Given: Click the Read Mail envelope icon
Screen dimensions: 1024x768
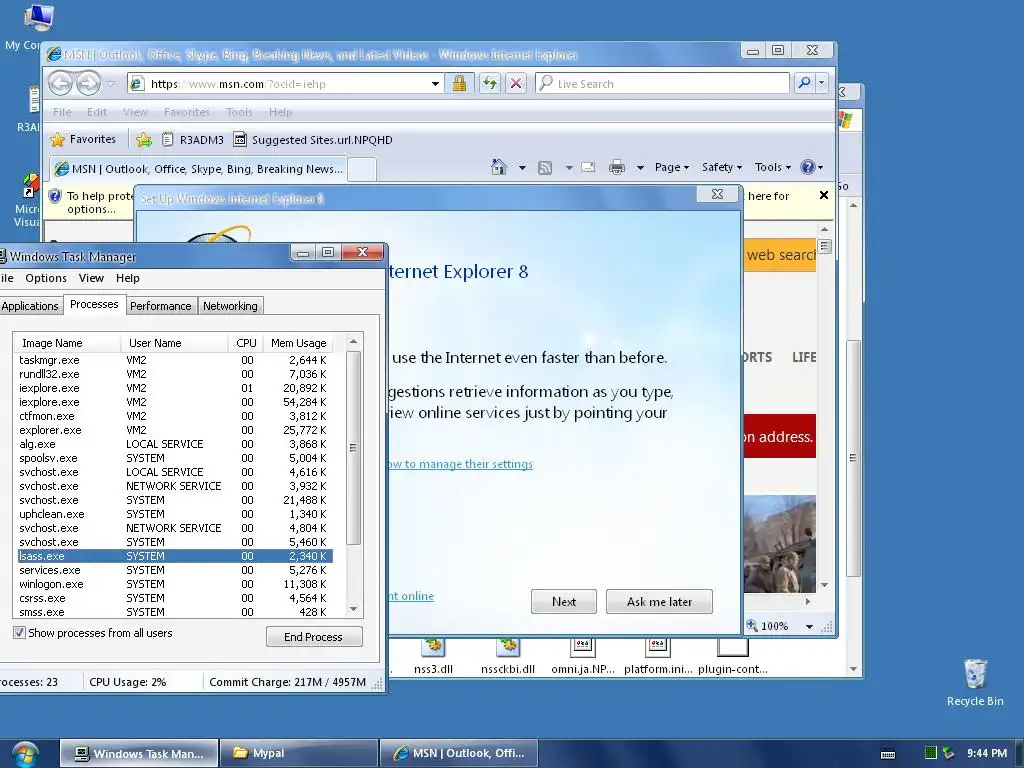Looking at the screenshot, I should pos(588,167).
